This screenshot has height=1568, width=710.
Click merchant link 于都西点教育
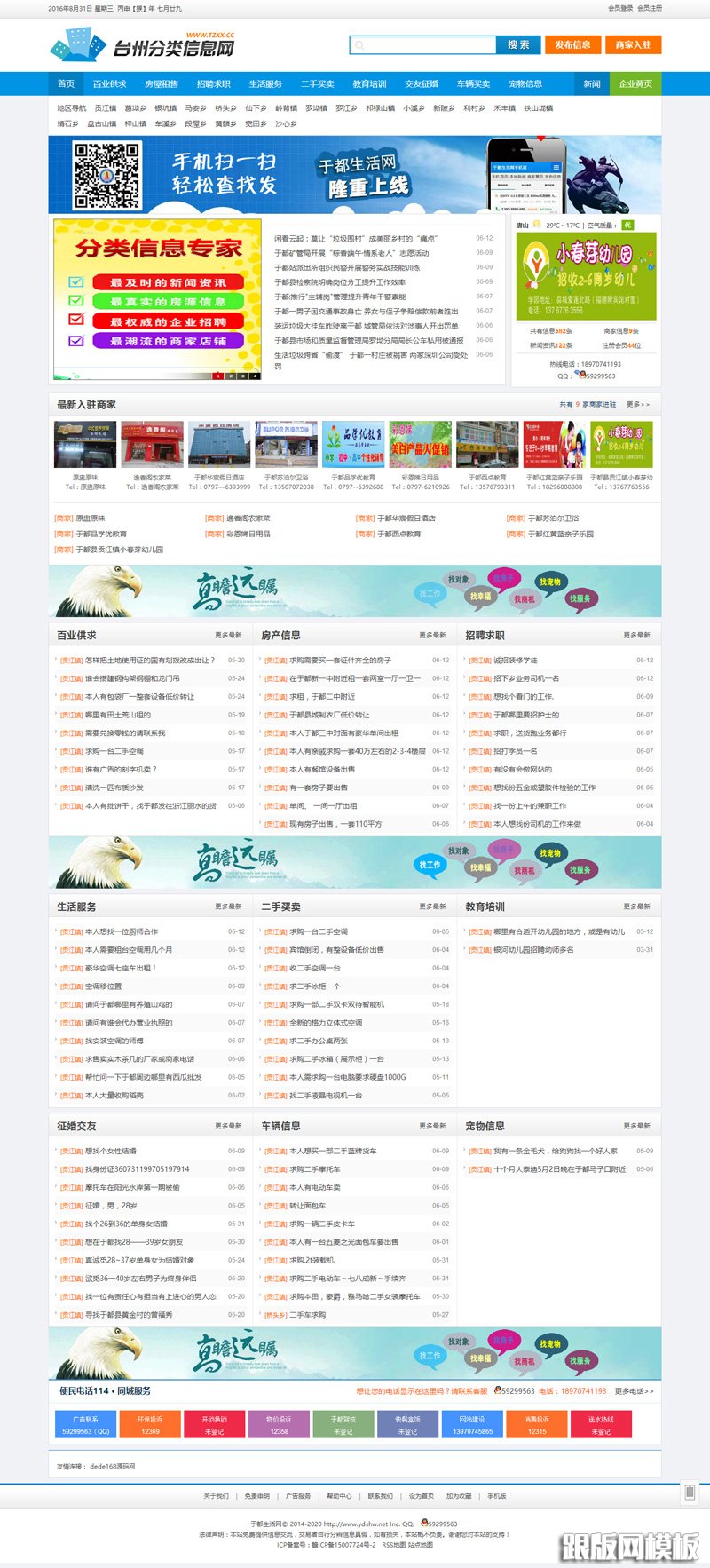click(x=398, y=534)
